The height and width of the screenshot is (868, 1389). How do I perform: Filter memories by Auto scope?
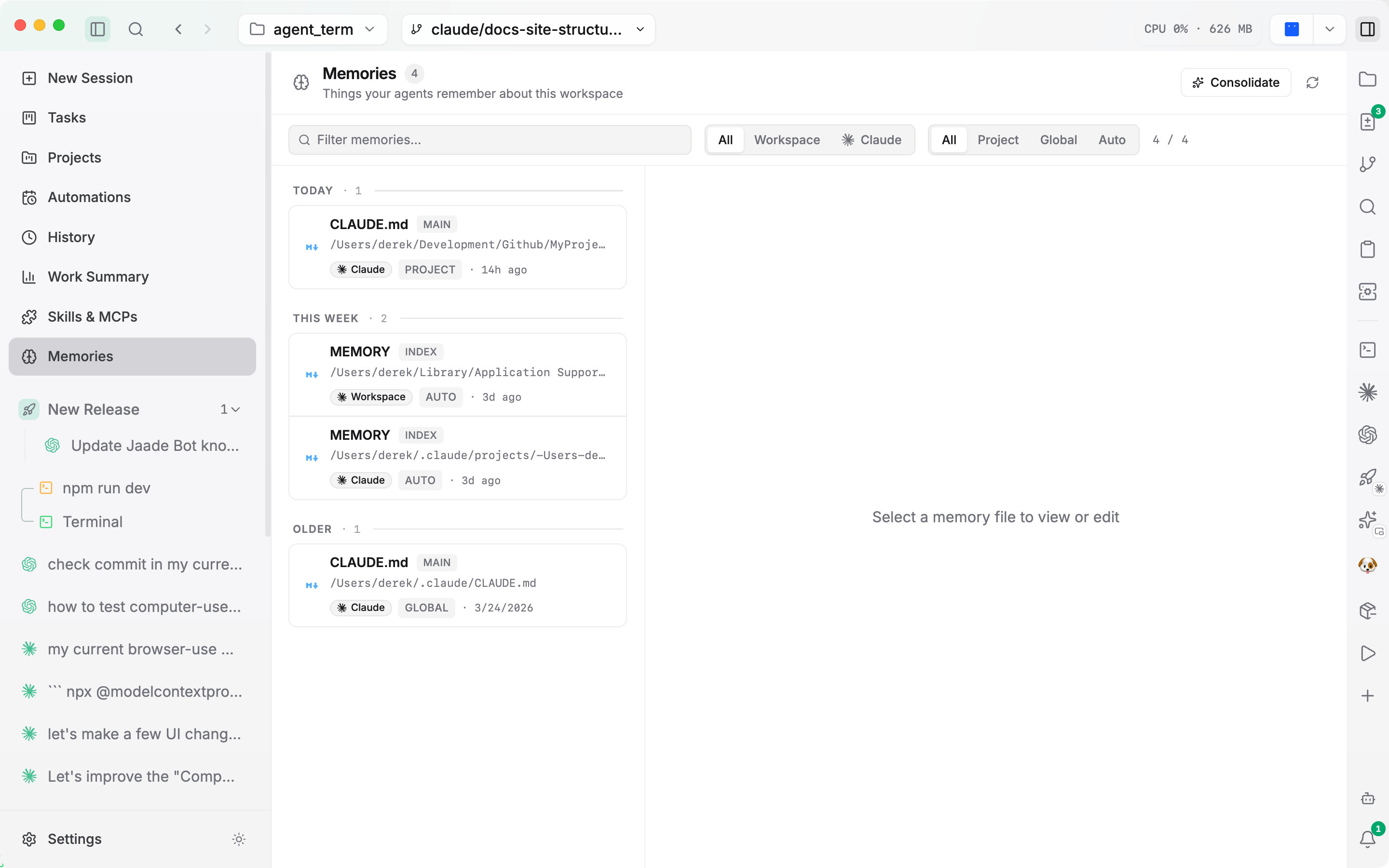coord(1112,139)
